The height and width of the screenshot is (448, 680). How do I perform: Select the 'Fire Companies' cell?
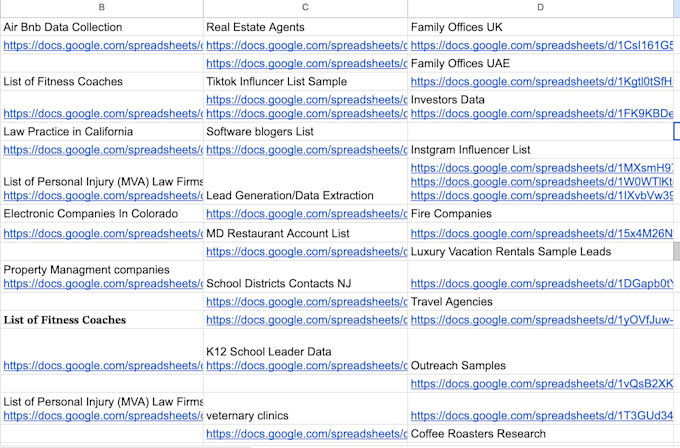[540, 213]
